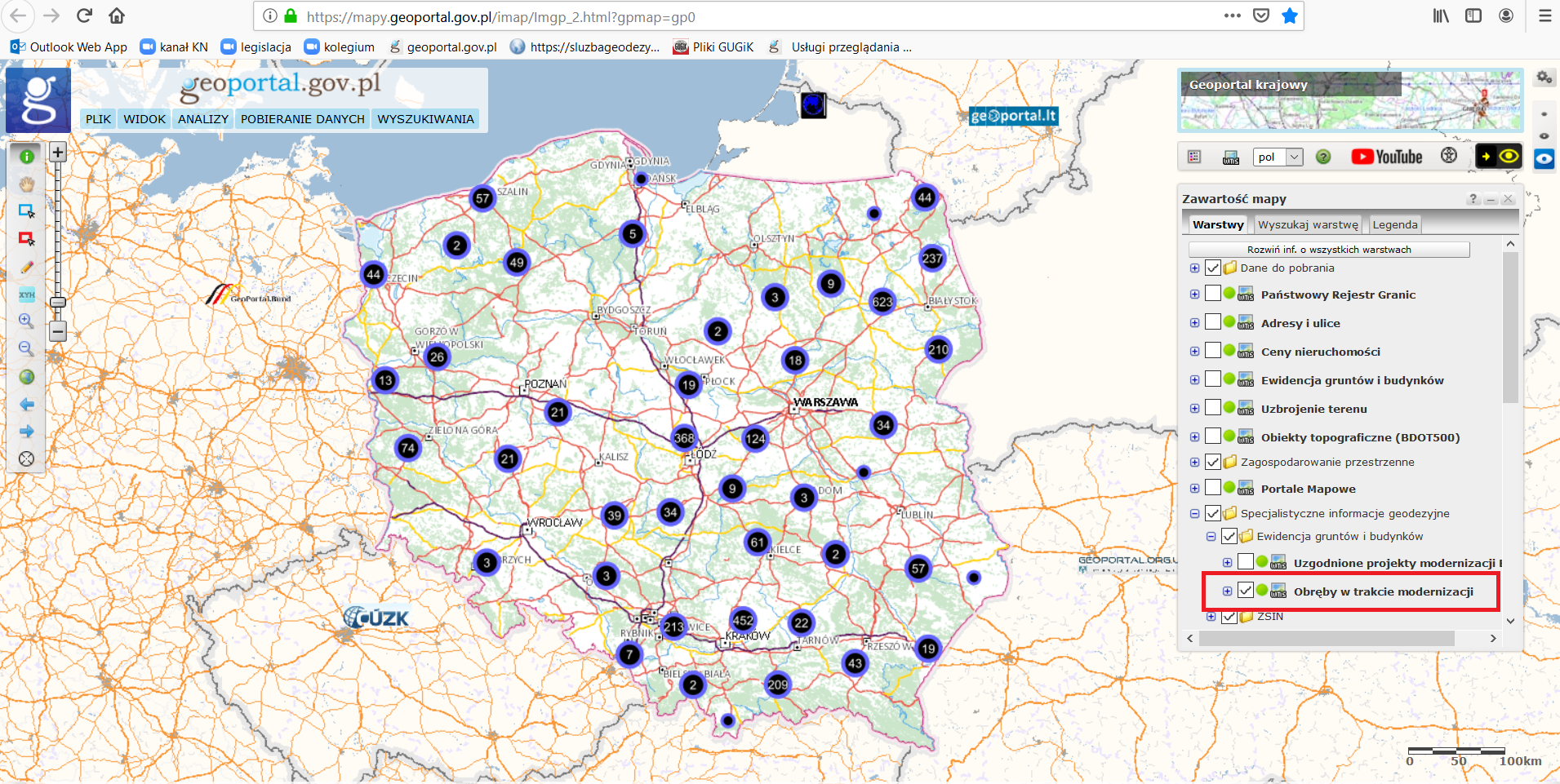The width and height of the screenshot is (1560, 784).
Task: Click the green help question mark icon
Action: point(1323,157)
